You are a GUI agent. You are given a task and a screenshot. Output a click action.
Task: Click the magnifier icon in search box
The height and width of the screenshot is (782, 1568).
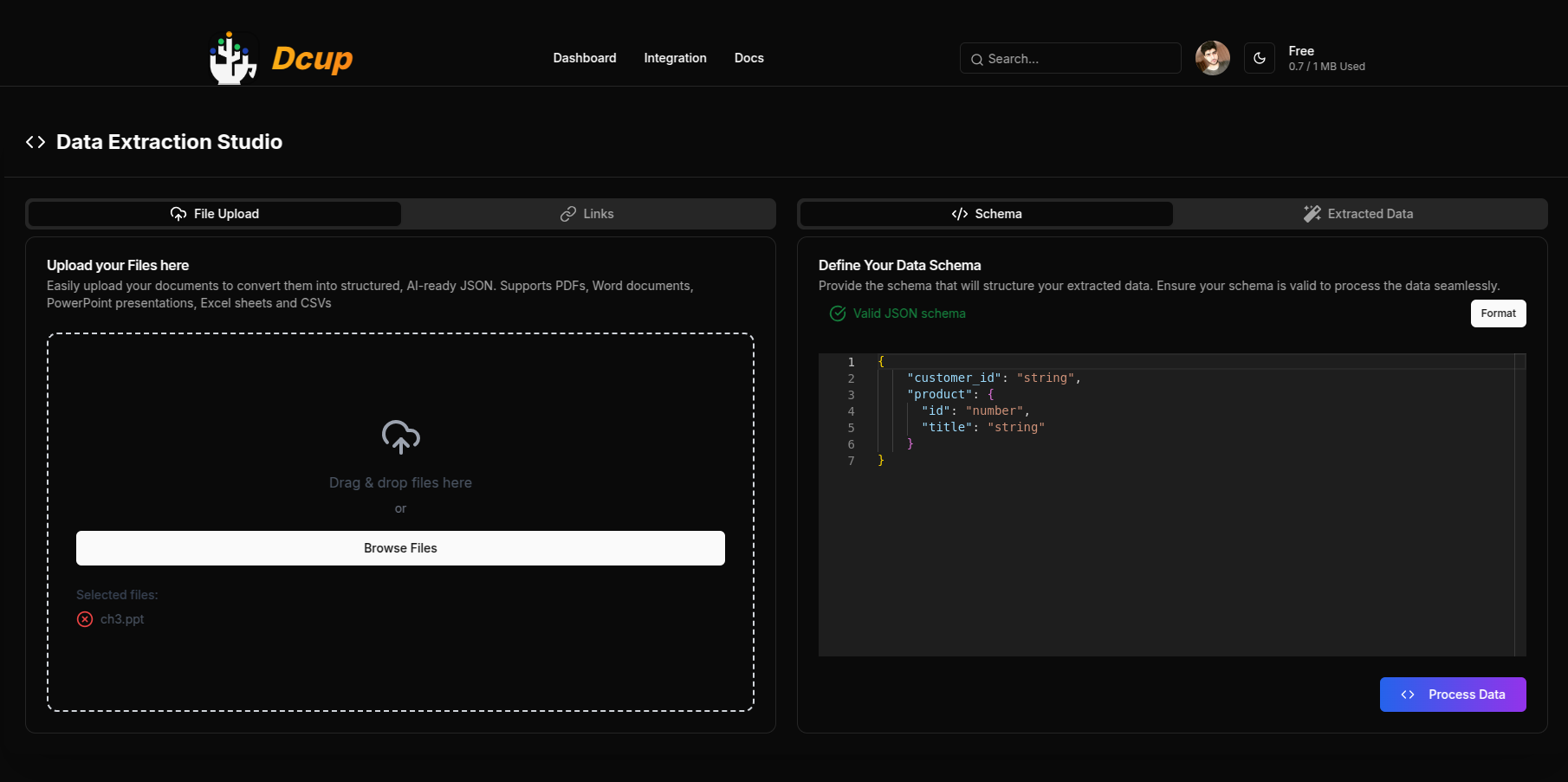pos(976,59)
